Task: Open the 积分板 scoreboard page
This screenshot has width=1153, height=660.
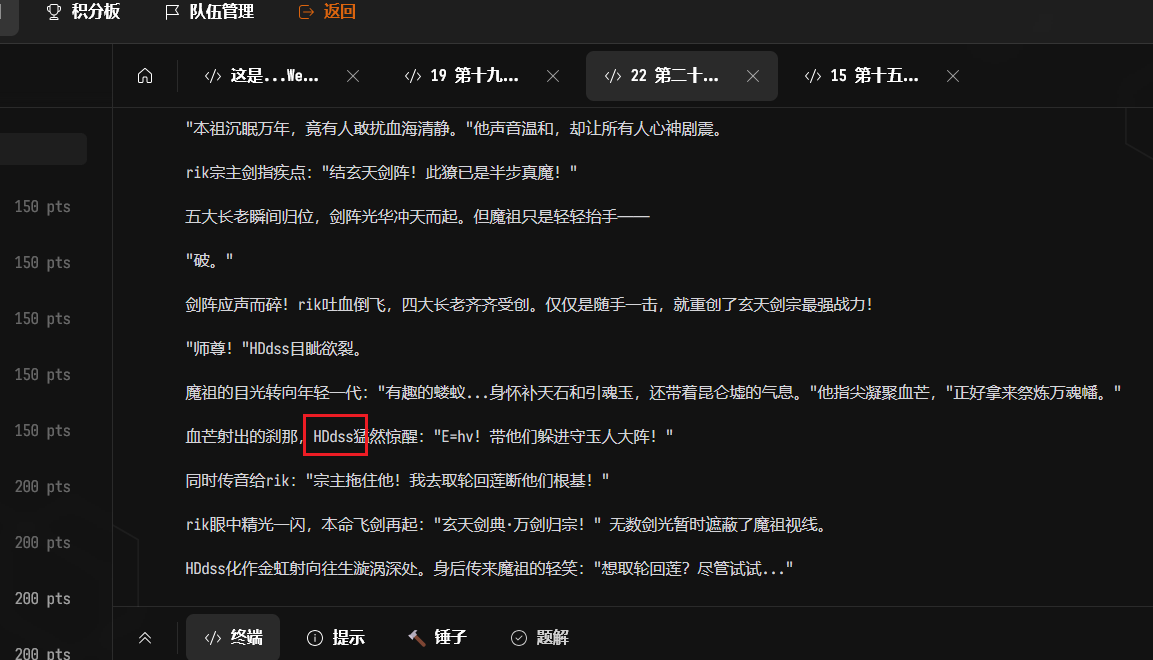Action: pyautogui.click(x=95, y=12)
